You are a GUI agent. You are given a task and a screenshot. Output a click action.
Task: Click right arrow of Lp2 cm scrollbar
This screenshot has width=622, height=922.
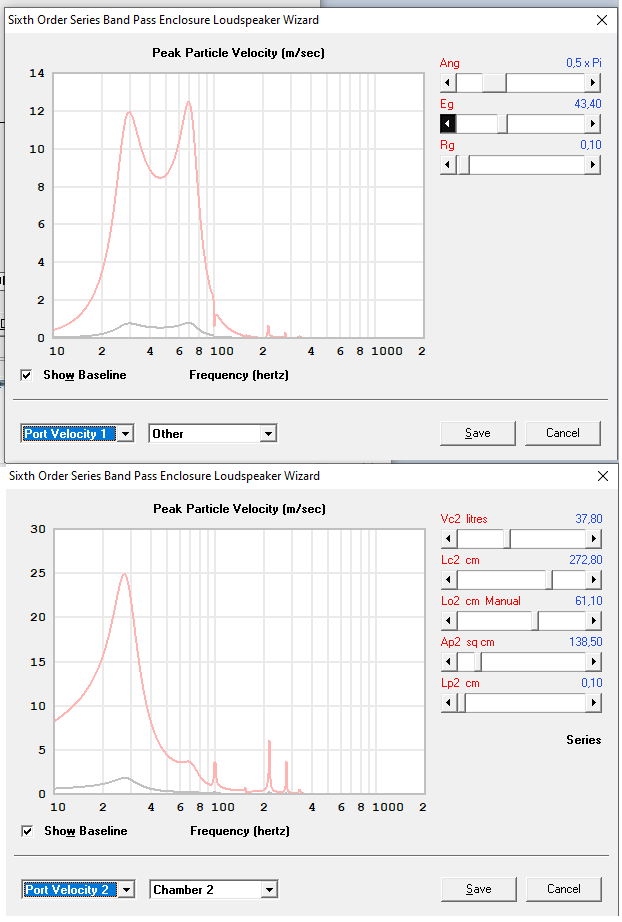594,703
